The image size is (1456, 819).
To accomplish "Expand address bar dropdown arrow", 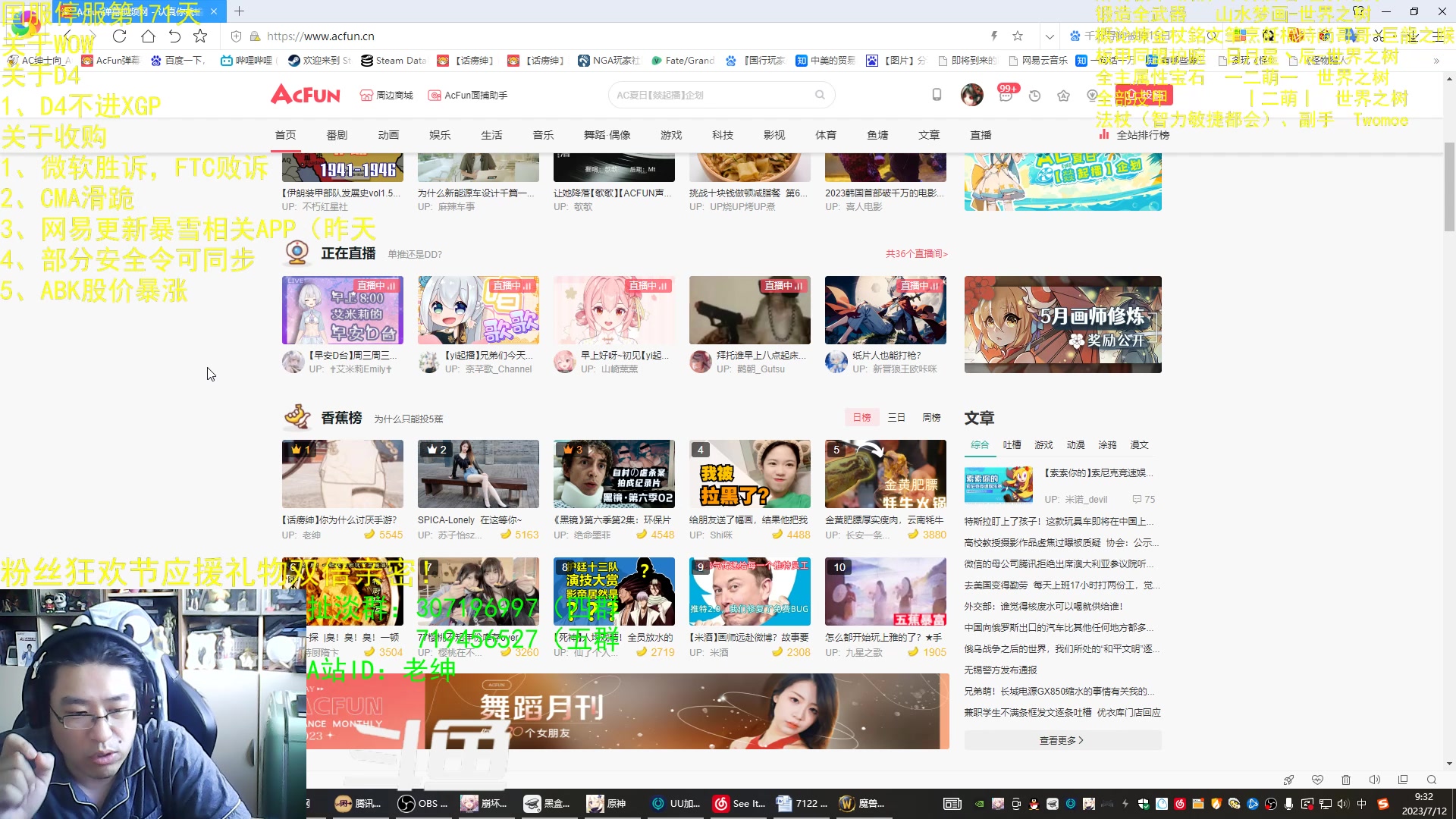I will coord(1050,36).
